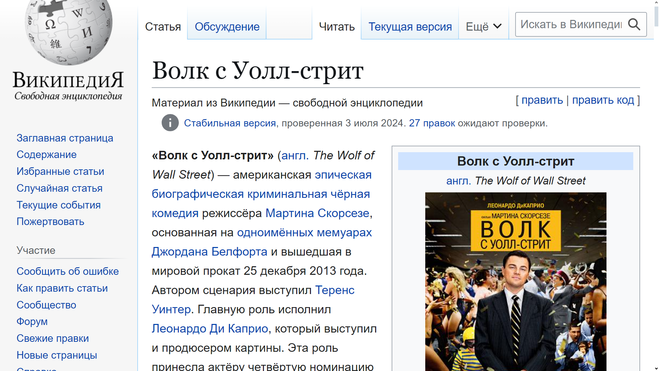Open Новые страницы sidebar link
Screen dimensions: 659x371
[57, 355]
